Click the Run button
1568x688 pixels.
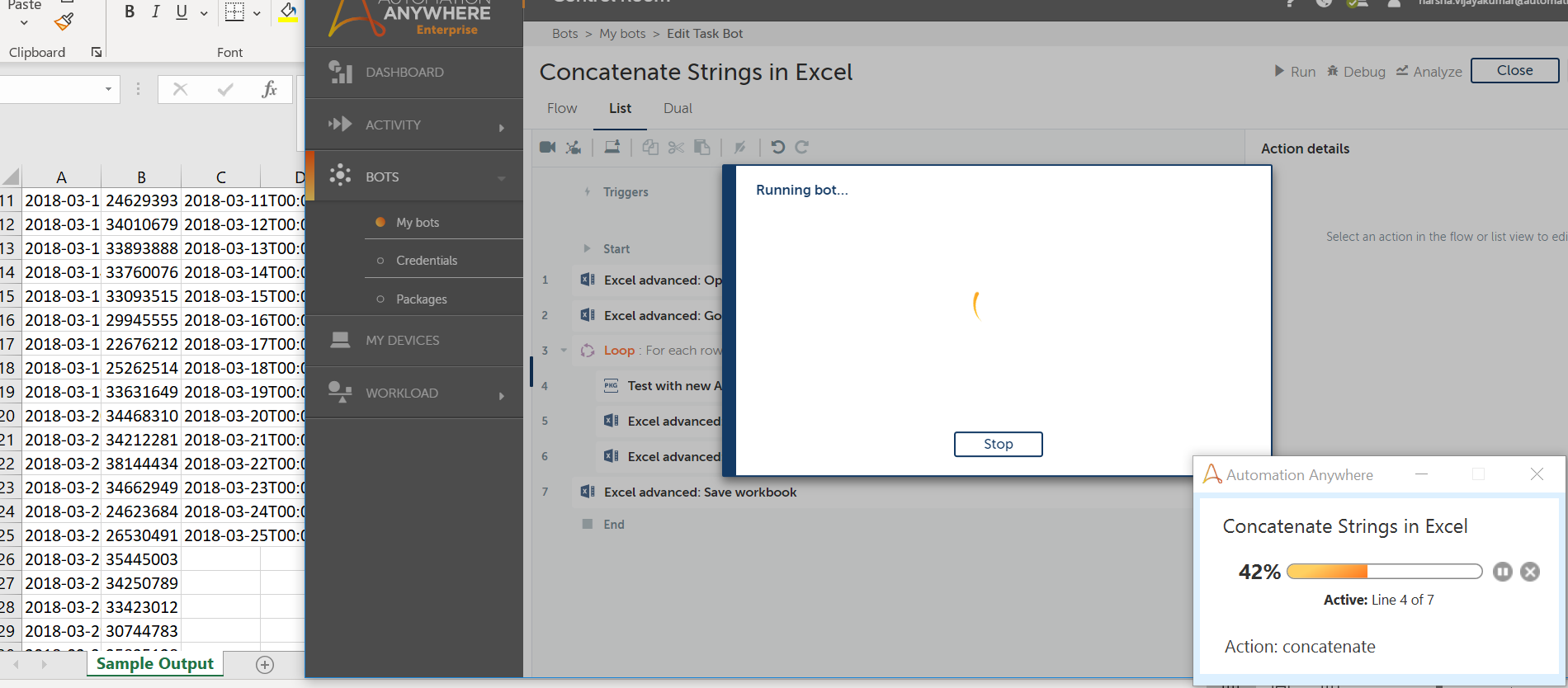coord(1295,72)
